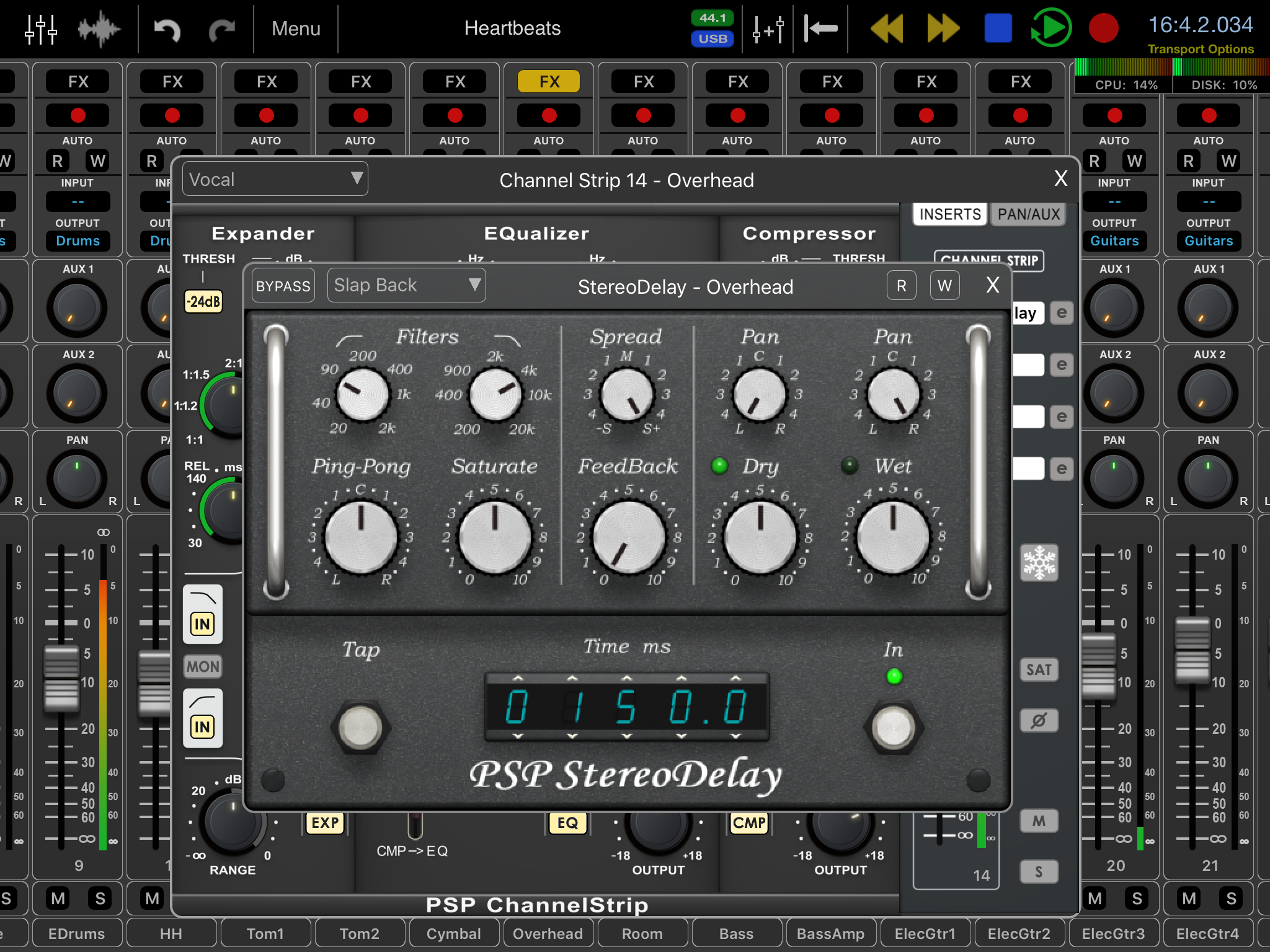Open the 44.1 USB audio setup indicator
1270x952 pixels.
(713, 29)
